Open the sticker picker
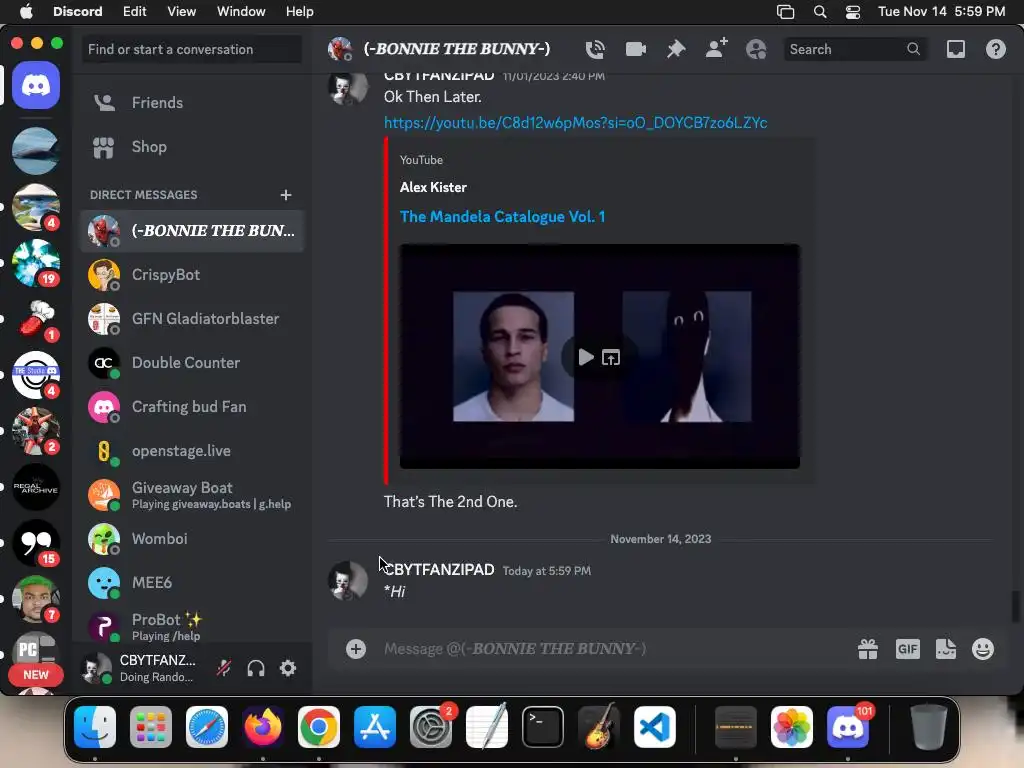 946,648
